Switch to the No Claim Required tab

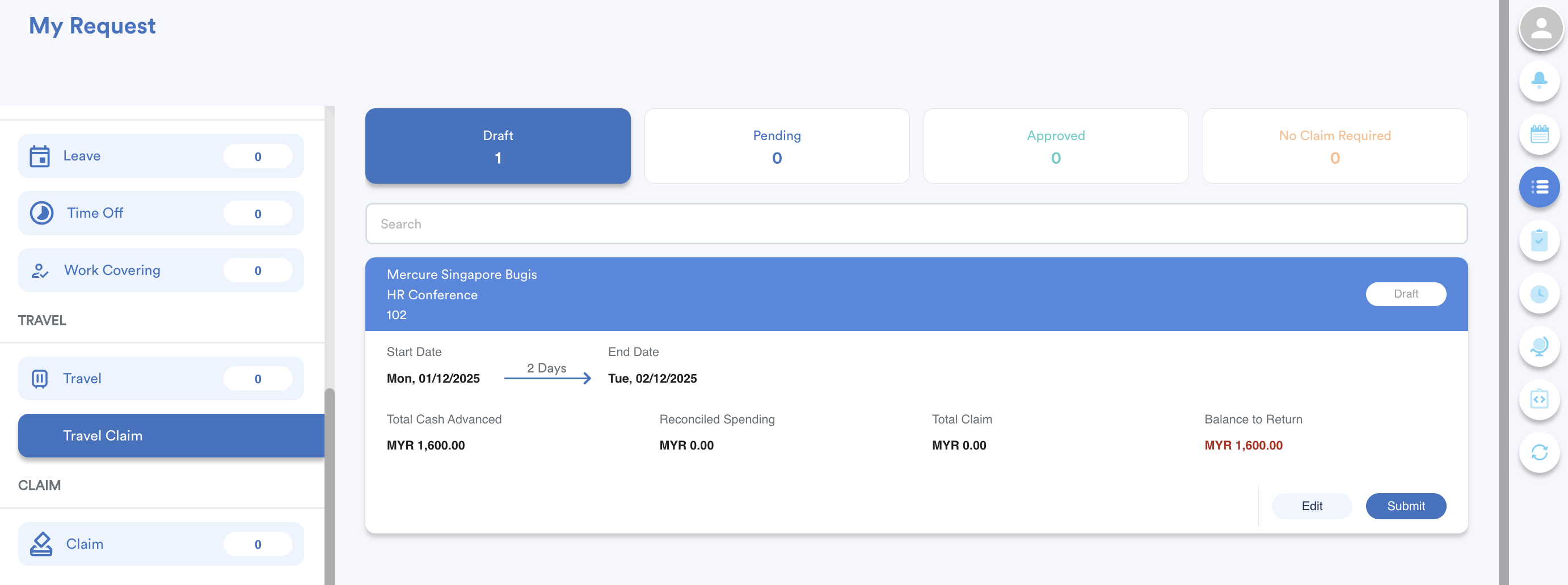[x=1335, y=146]
